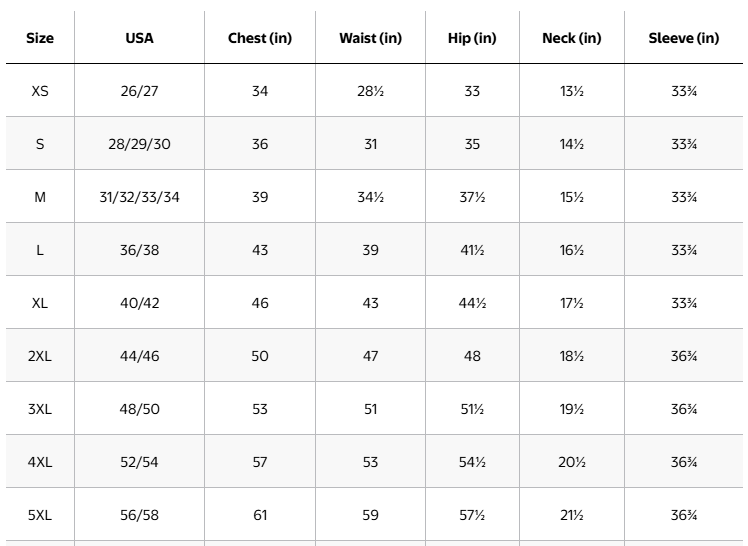The width and height of the screenshot is (748, 546).
Task: Click the S neck value 14½
Action: [x=572, y=144]
